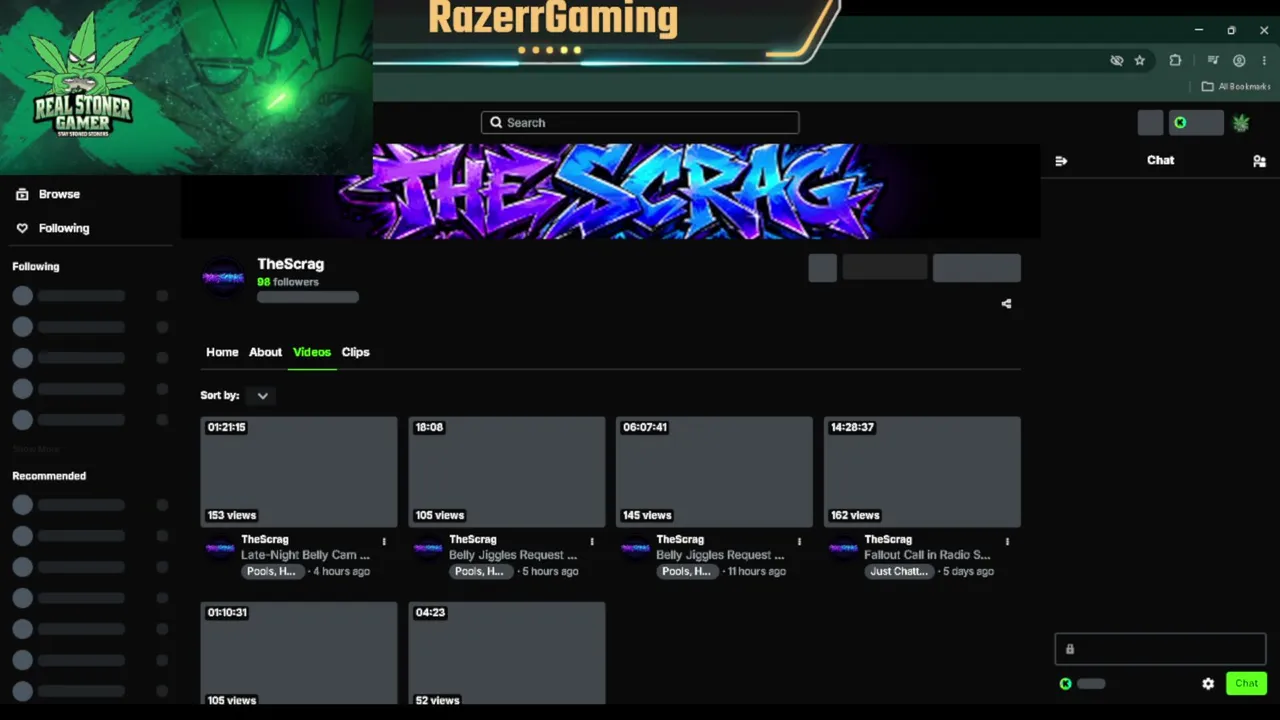This screenshot has width=1280, height=720.
Task: Open options menu for the 11 hours ago video
Action: tap(799, 542)
